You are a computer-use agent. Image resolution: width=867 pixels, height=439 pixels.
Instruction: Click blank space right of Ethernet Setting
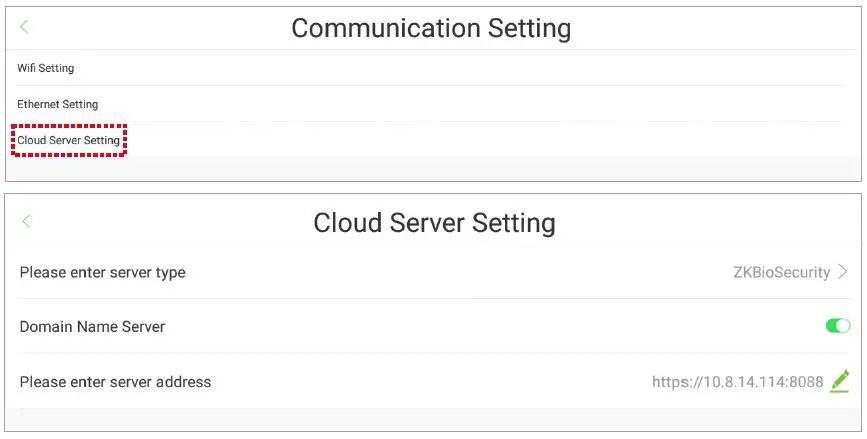pos(450,104)
